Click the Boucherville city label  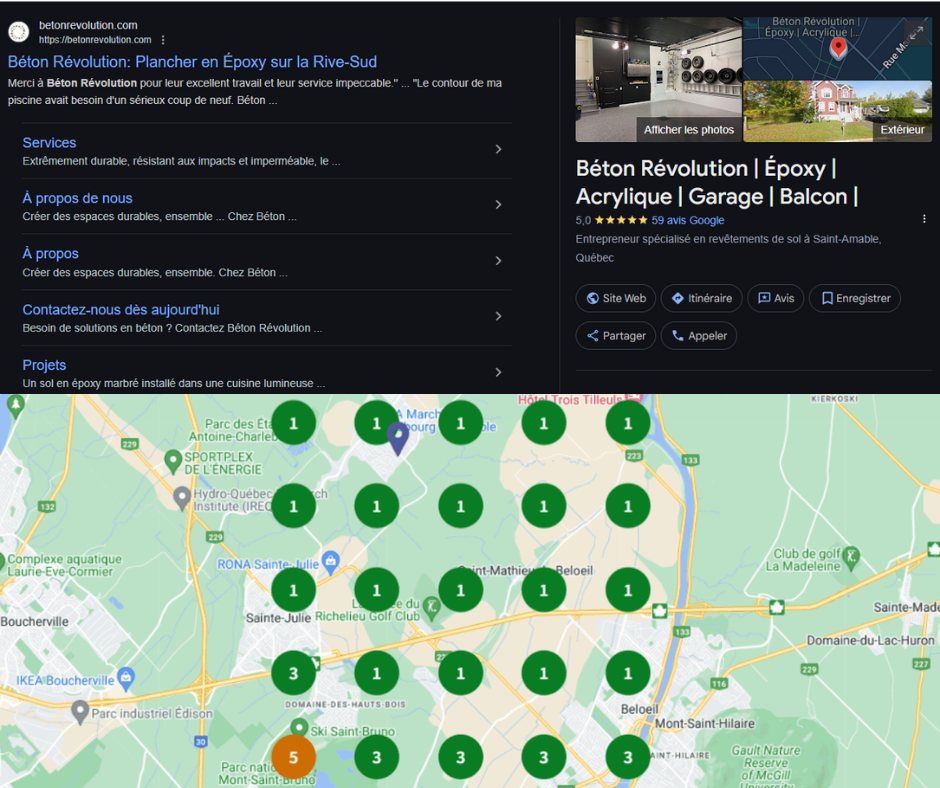[34, 621]
